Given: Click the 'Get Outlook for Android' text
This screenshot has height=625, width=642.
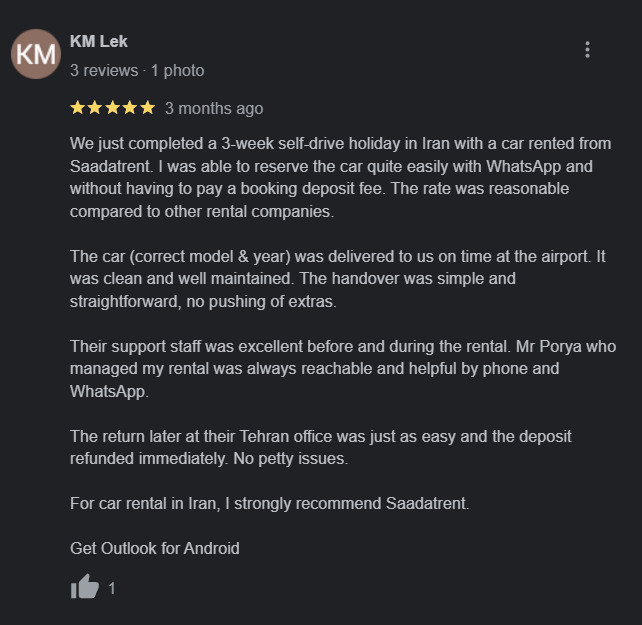Looking at the screenshot, I should (155, 548).
